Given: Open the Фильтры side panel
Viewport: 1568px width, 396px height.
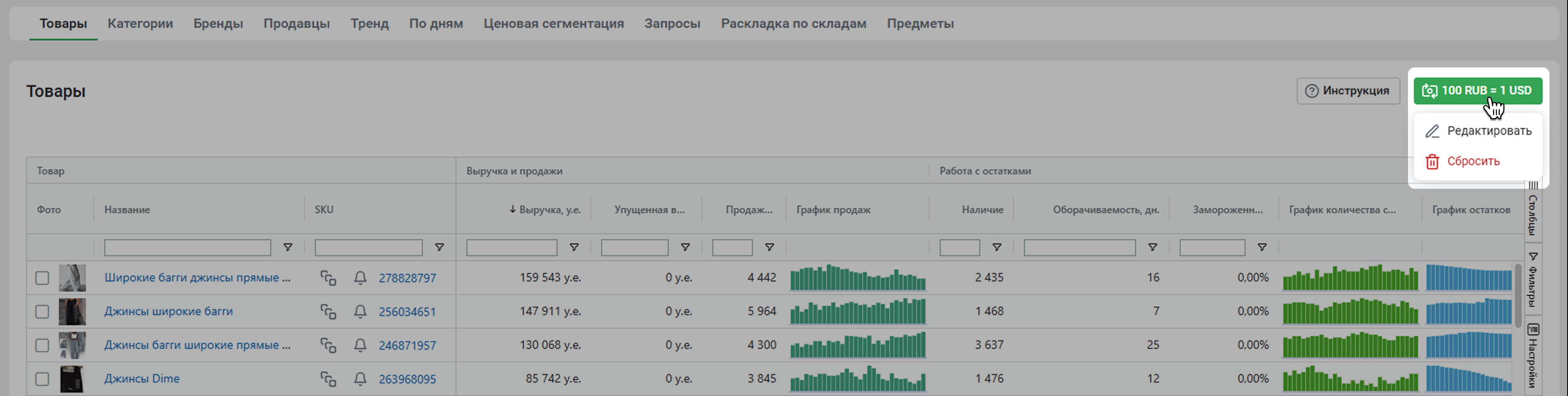Looking at the screenshot, I should tap(1533, 280).
